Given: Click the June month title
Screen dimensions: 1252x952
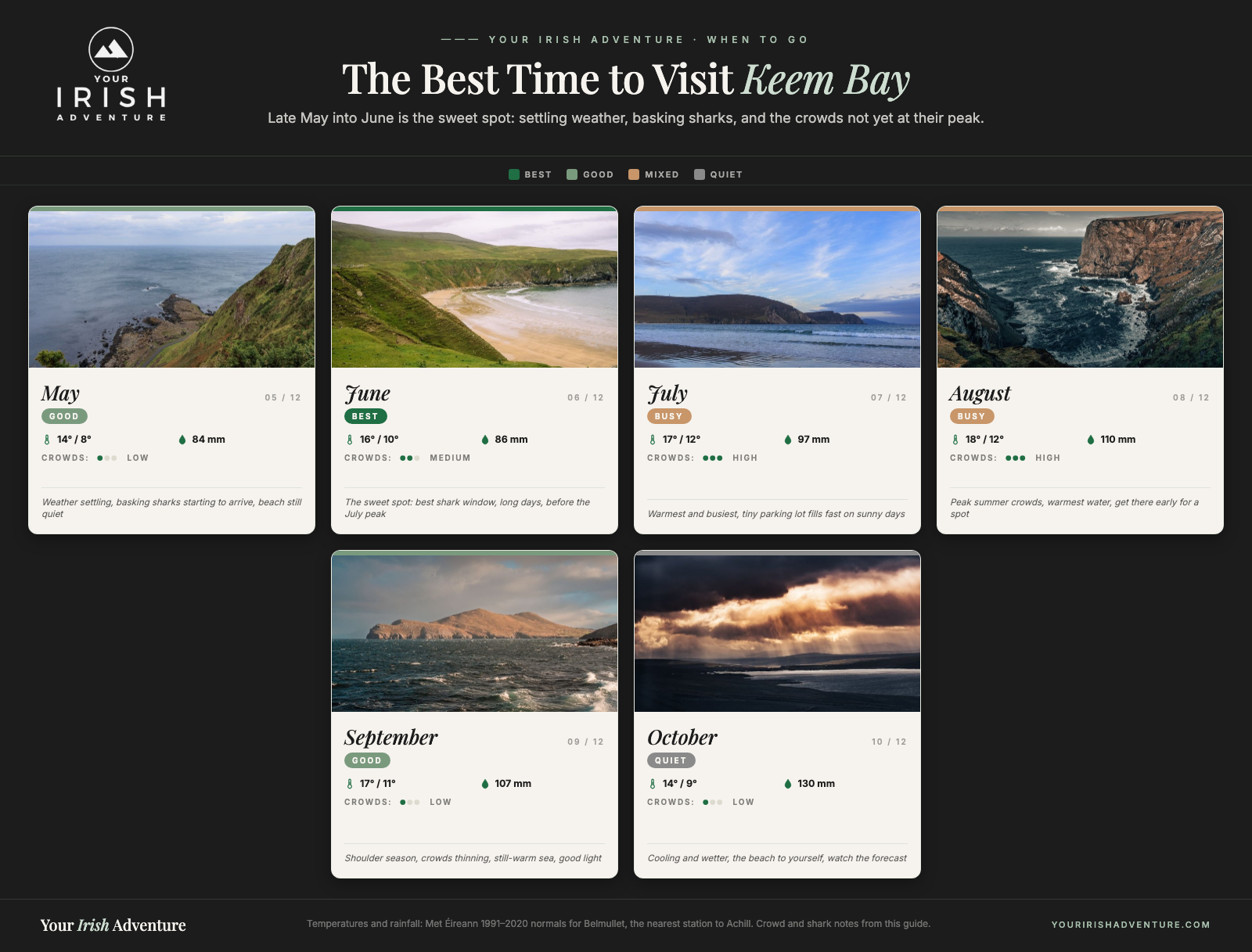Looking at the screenshot, I should (368, 393).
